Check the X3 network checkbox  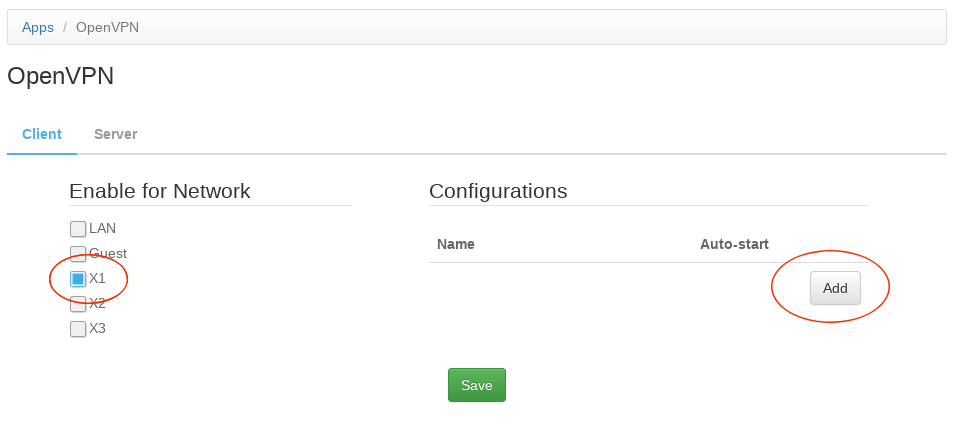click(x=78, y=329)
